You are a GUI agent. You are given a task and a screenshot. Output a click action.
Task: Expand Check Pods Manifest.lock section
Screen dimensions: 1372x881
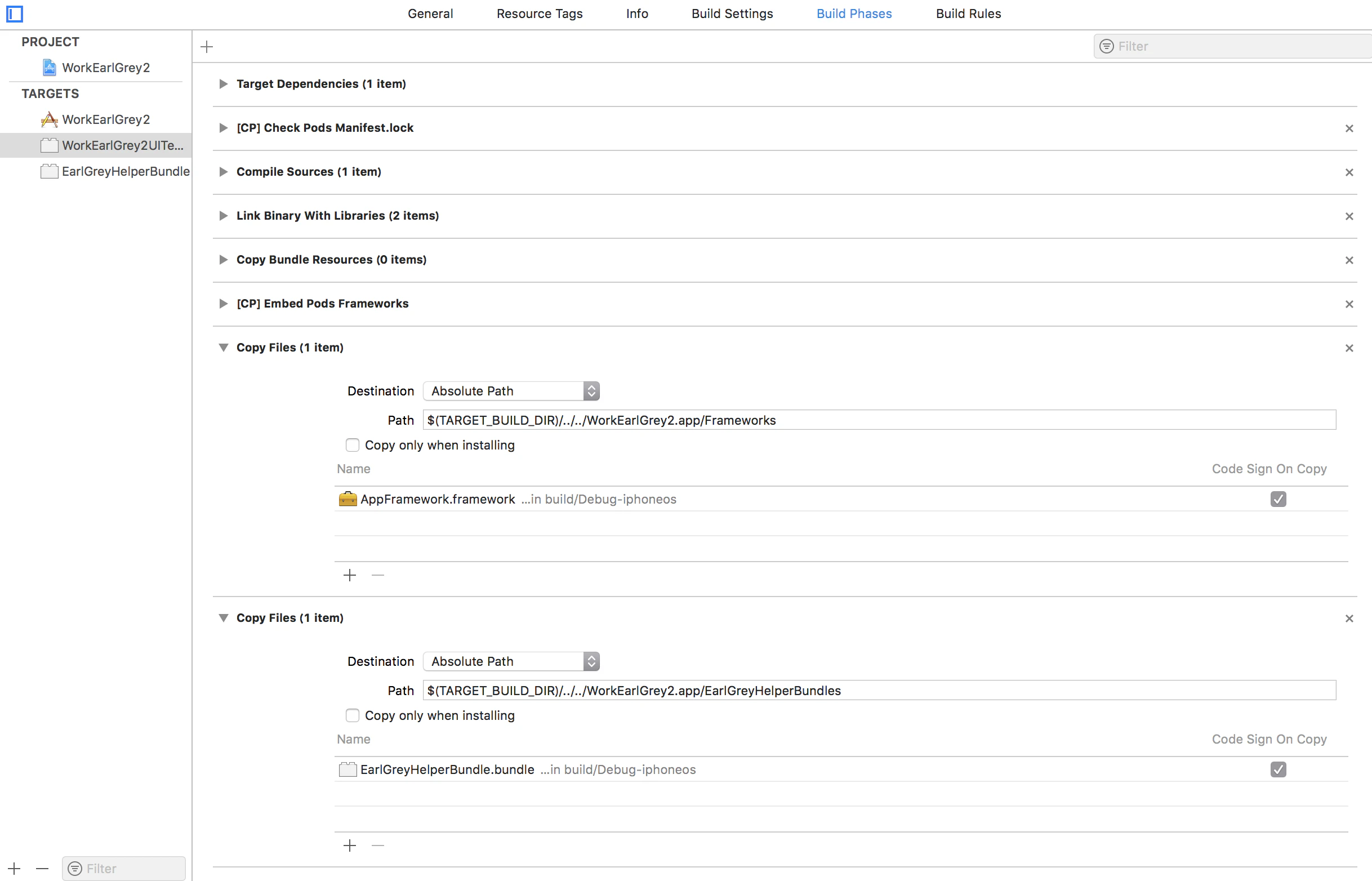tap(223, 128)
